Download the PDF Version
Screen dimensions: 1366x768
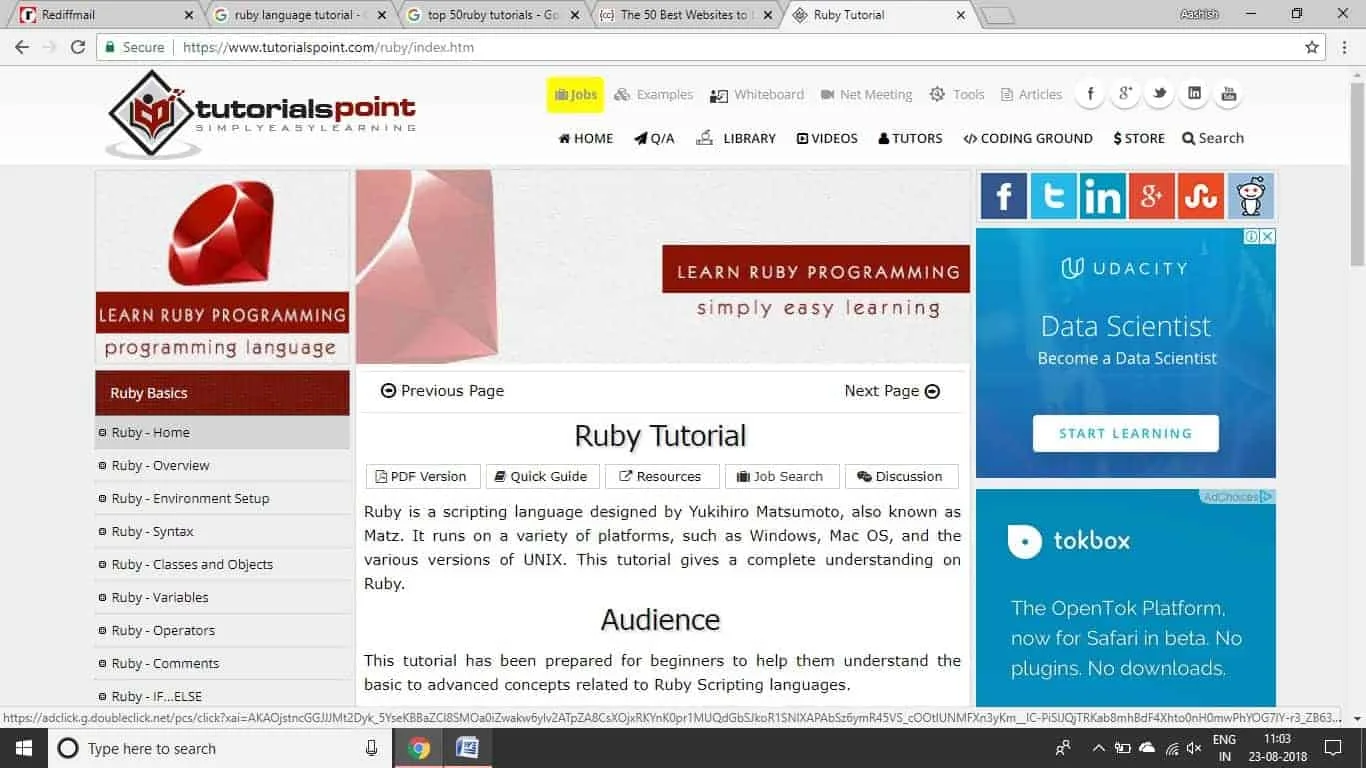423,477
